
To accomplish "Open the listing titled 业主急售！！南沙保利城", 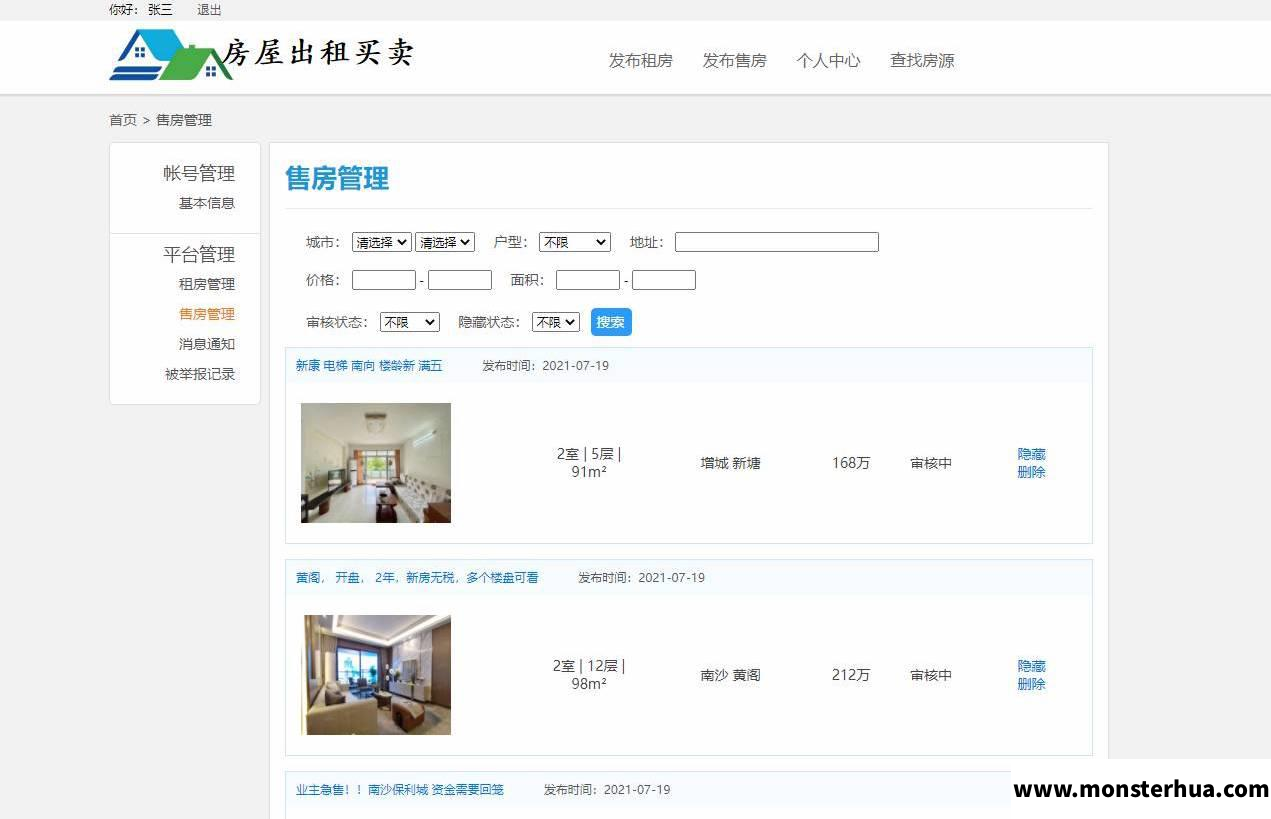I will (400, 790).
